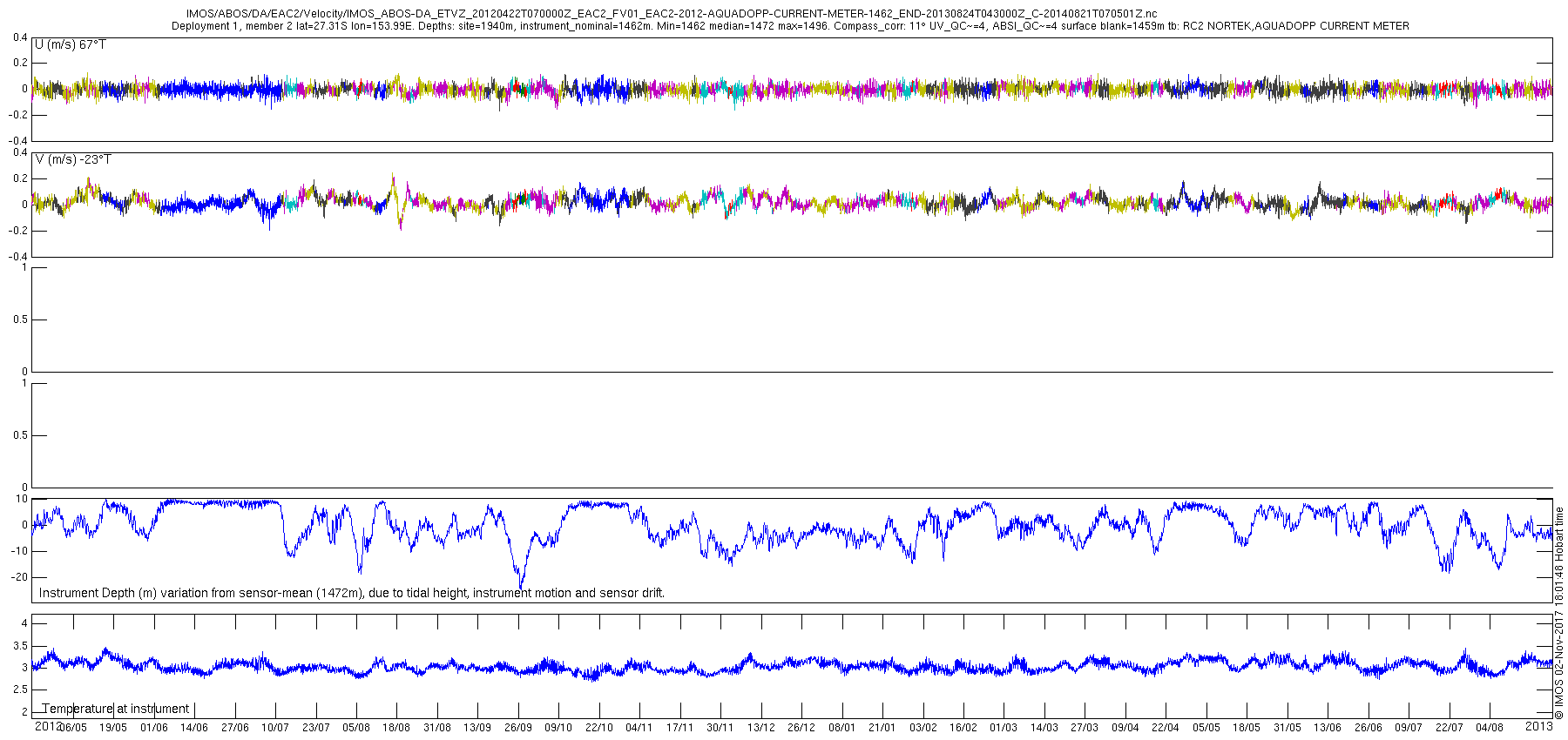Select the 09/10 date tick label
The height and width of the screenshot is (740, 1568).
[558, 728]
